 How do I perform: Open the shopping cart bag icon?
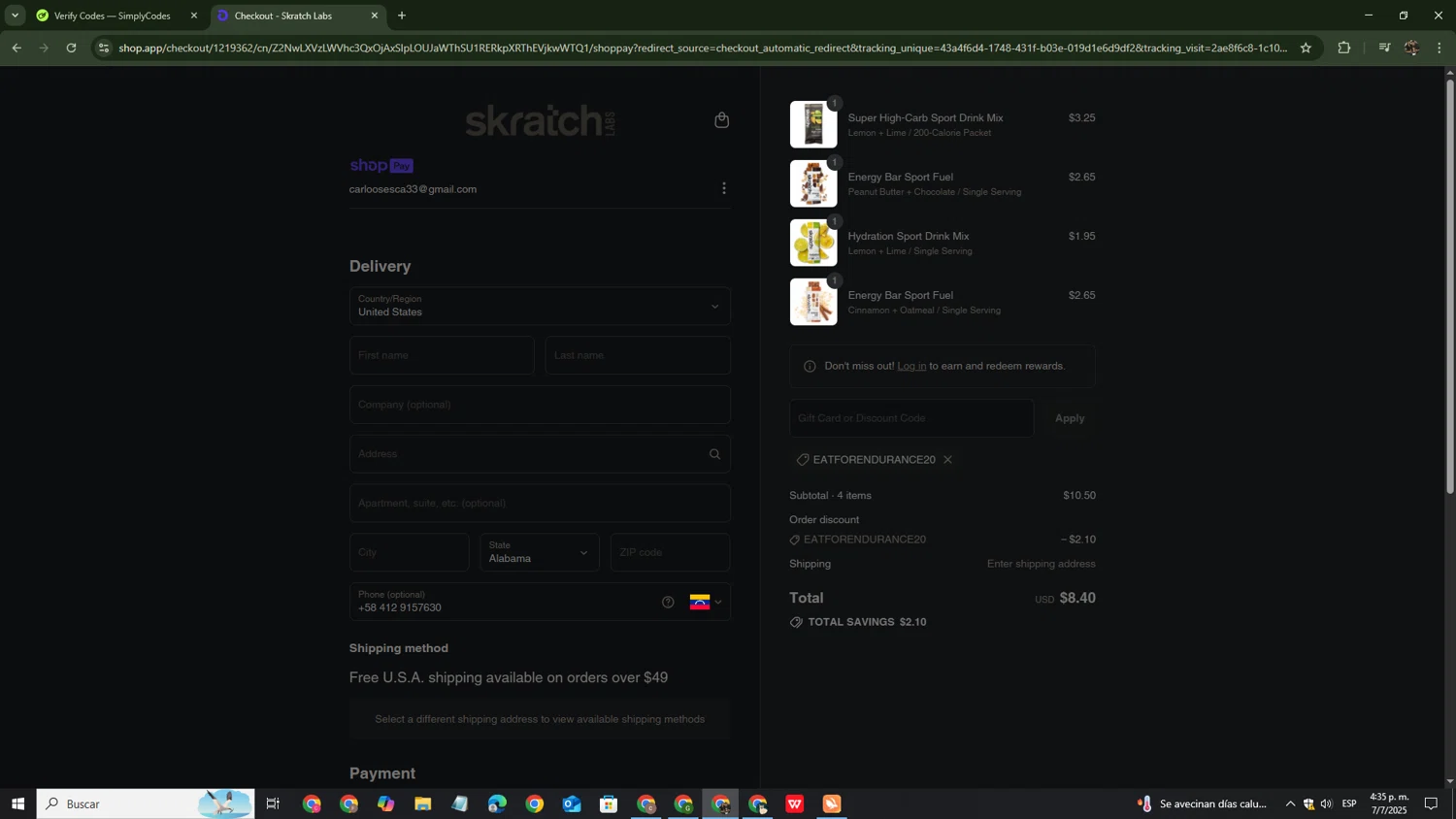click(x=721, y=119)
